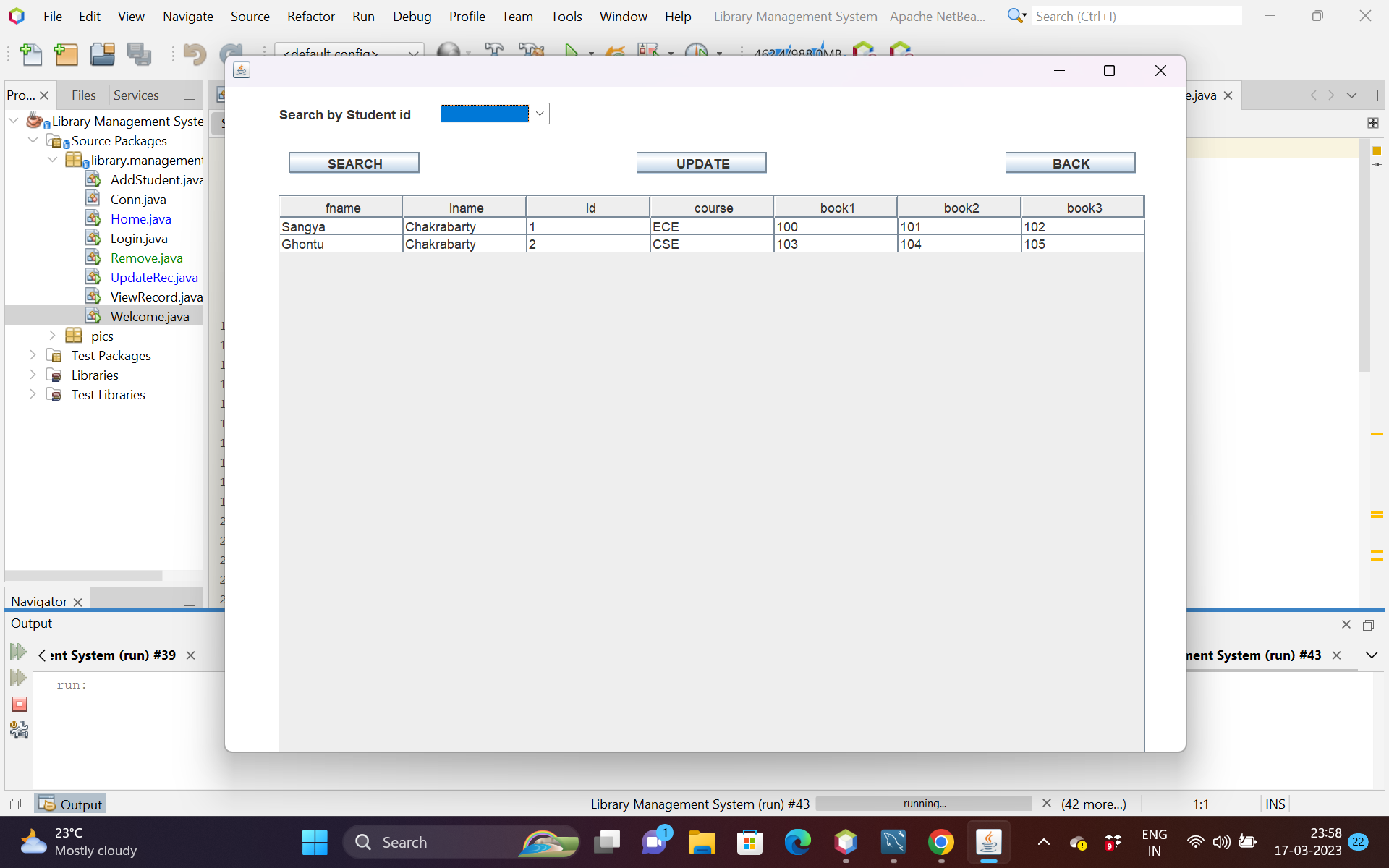Click the Undo toolbar icon
This screenshot has height=868, width=1389.
click(194, 54)
